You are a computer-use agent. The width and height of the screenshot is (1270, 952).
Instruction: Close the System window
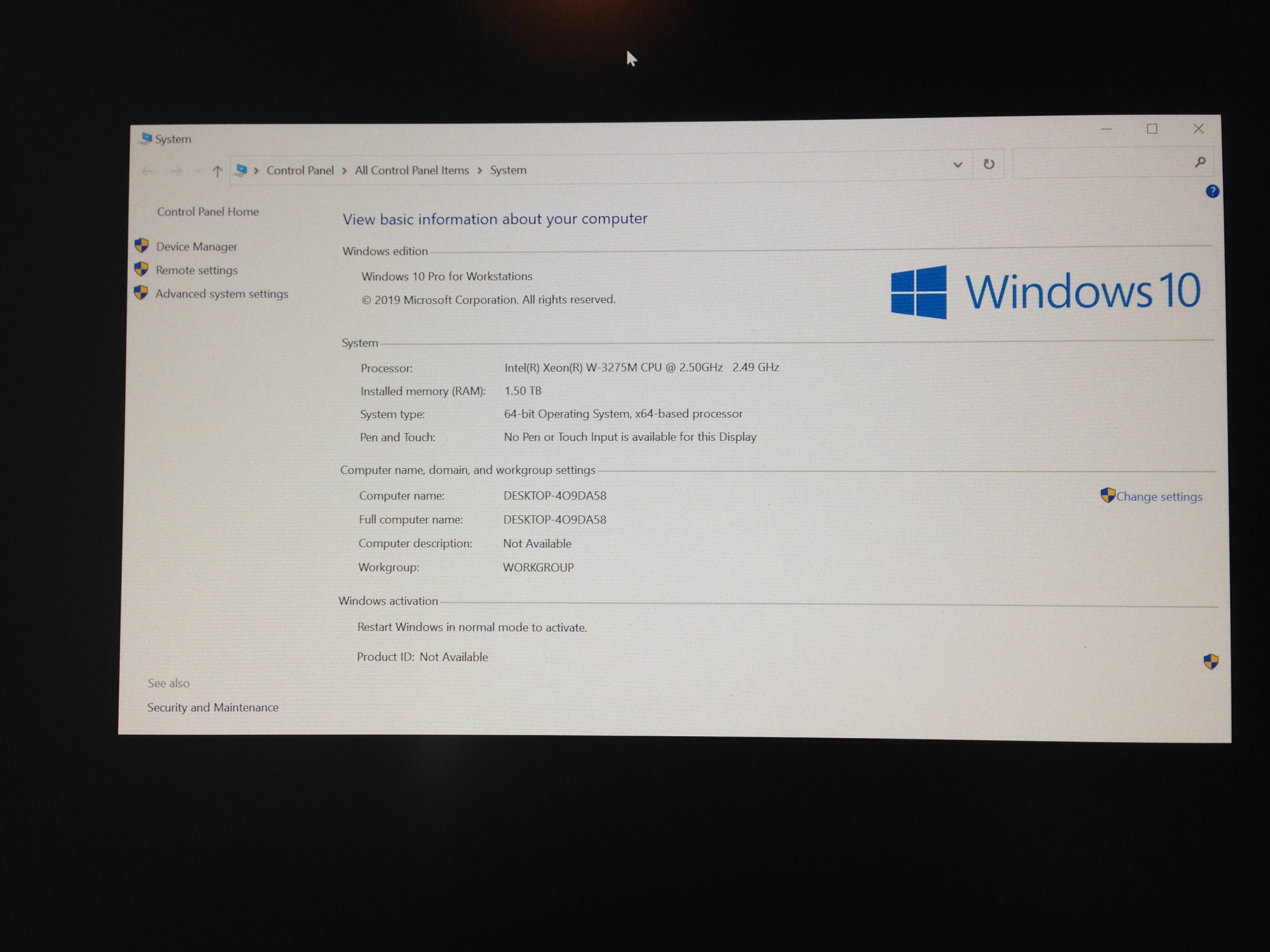click(x=1198, y=129)
